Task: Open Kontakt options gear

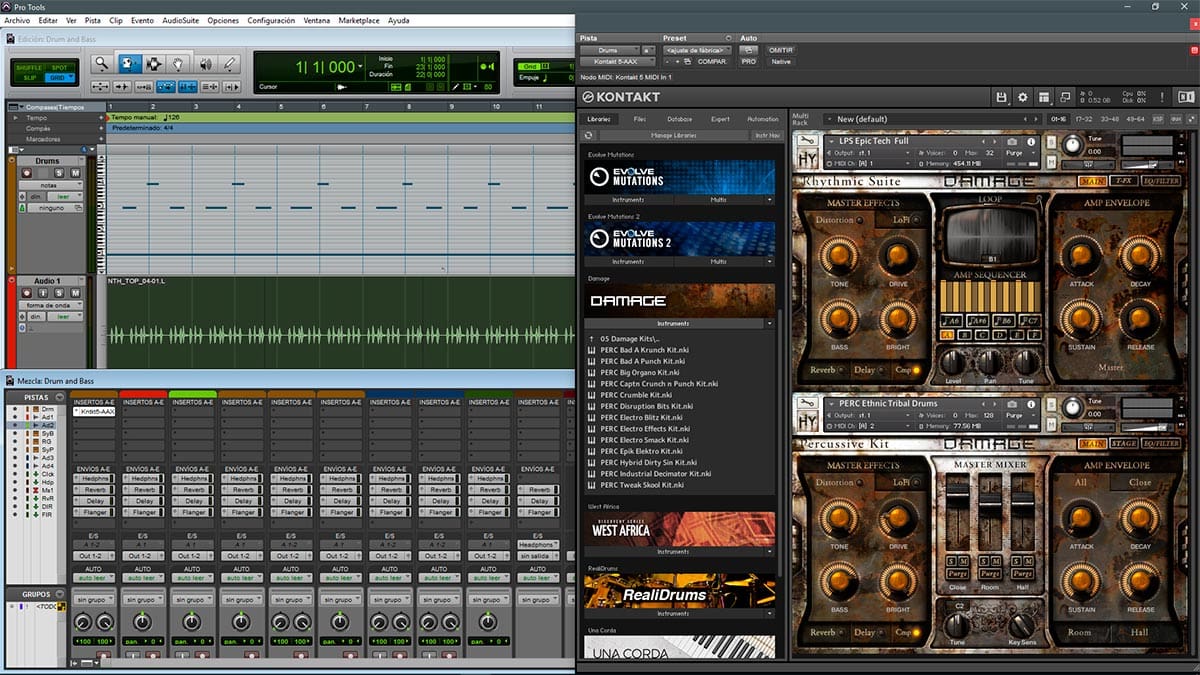Action: click(1023, 97)
